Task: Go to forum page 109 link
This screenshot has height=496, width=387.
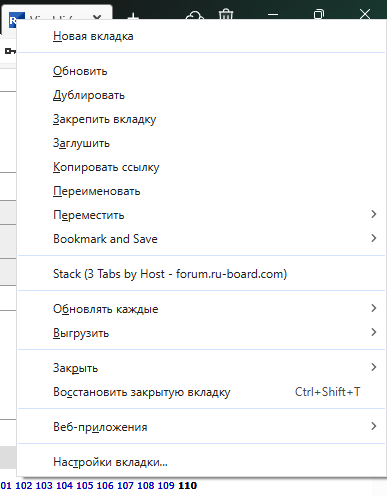Action: point(166,485)
